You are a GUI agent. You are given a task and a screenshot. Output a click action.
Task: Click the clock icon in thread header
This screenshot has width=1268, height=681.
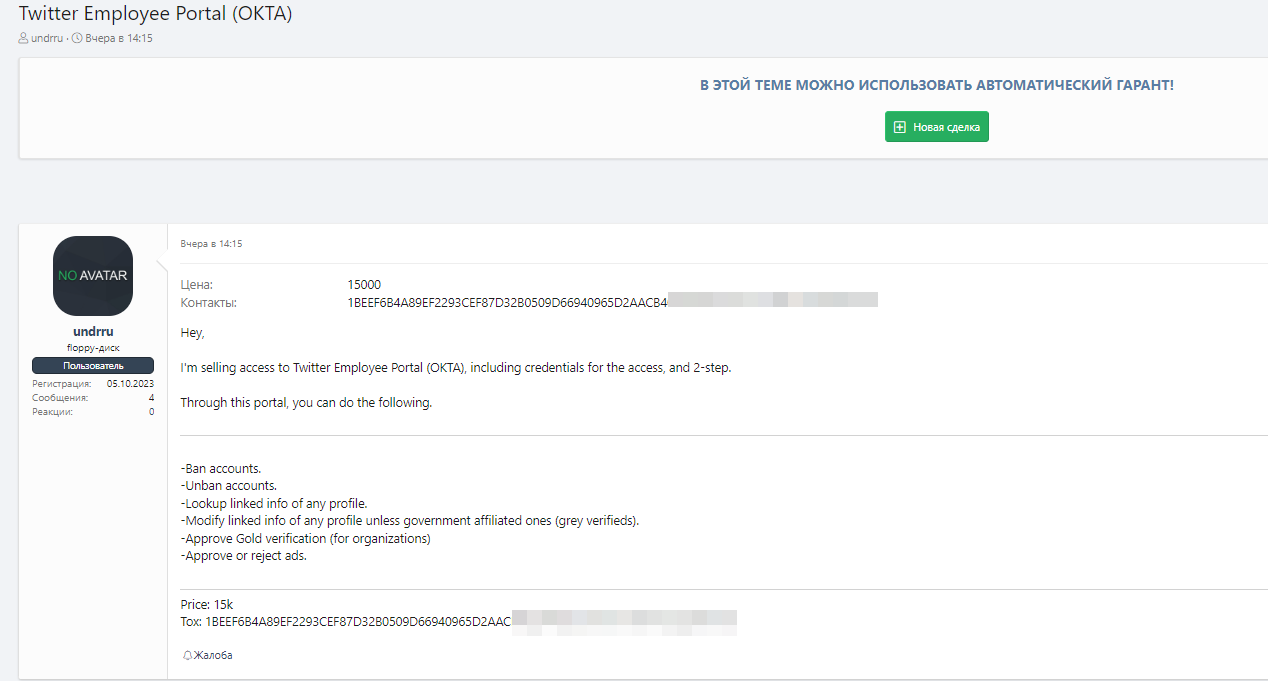(x=77, y=38)
